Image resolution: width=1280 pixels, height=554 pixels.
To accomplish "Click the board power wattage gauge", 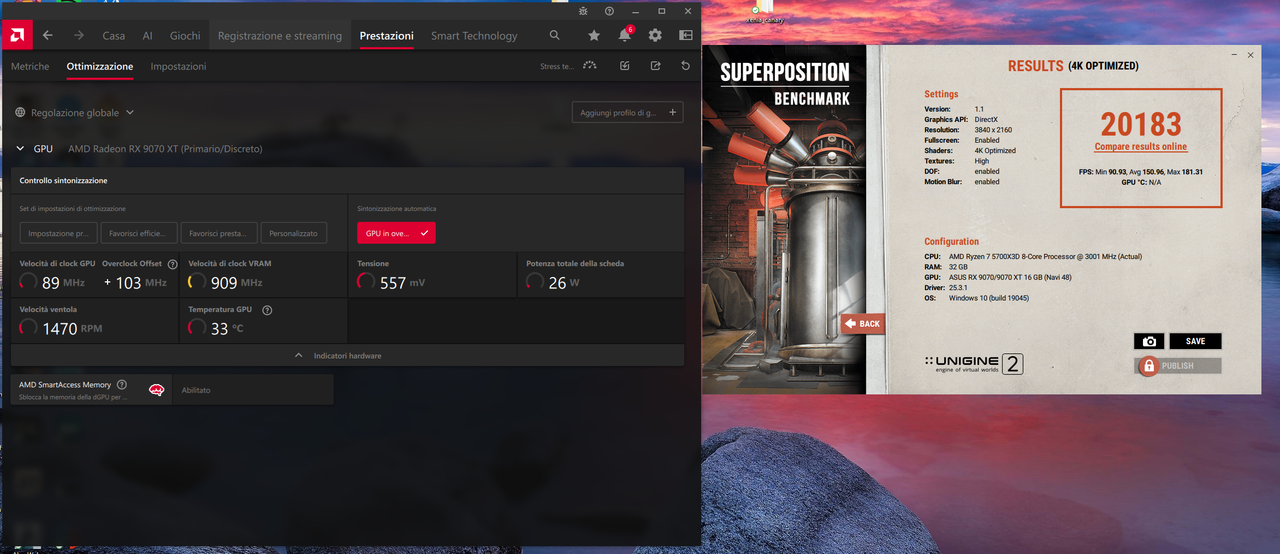I will click(x=536, y=282).
